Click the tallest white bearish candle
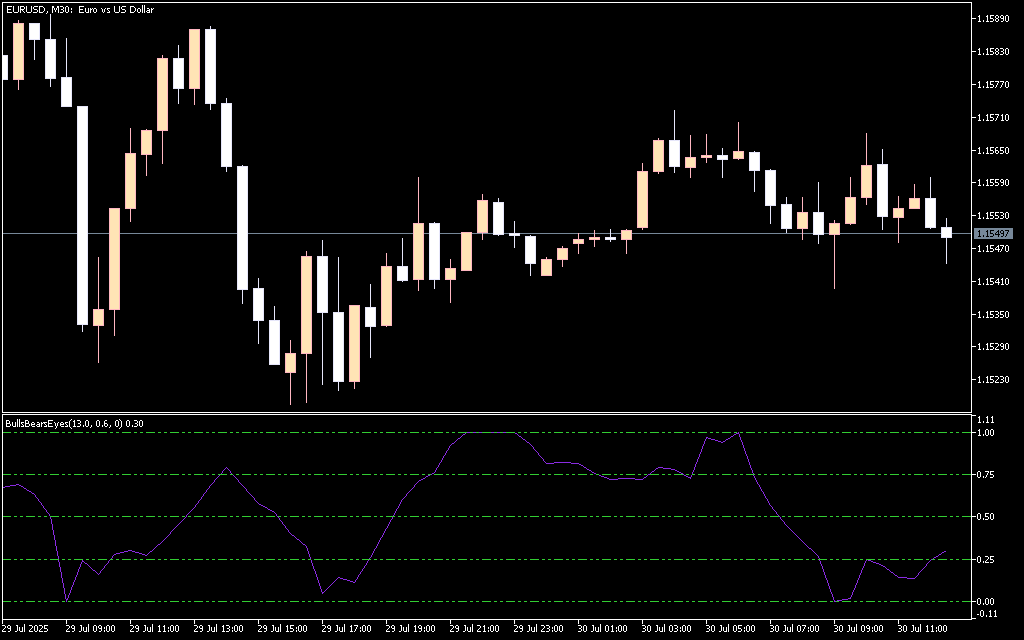Viewport: 1024px width, 640px height. tap(83, 215)
